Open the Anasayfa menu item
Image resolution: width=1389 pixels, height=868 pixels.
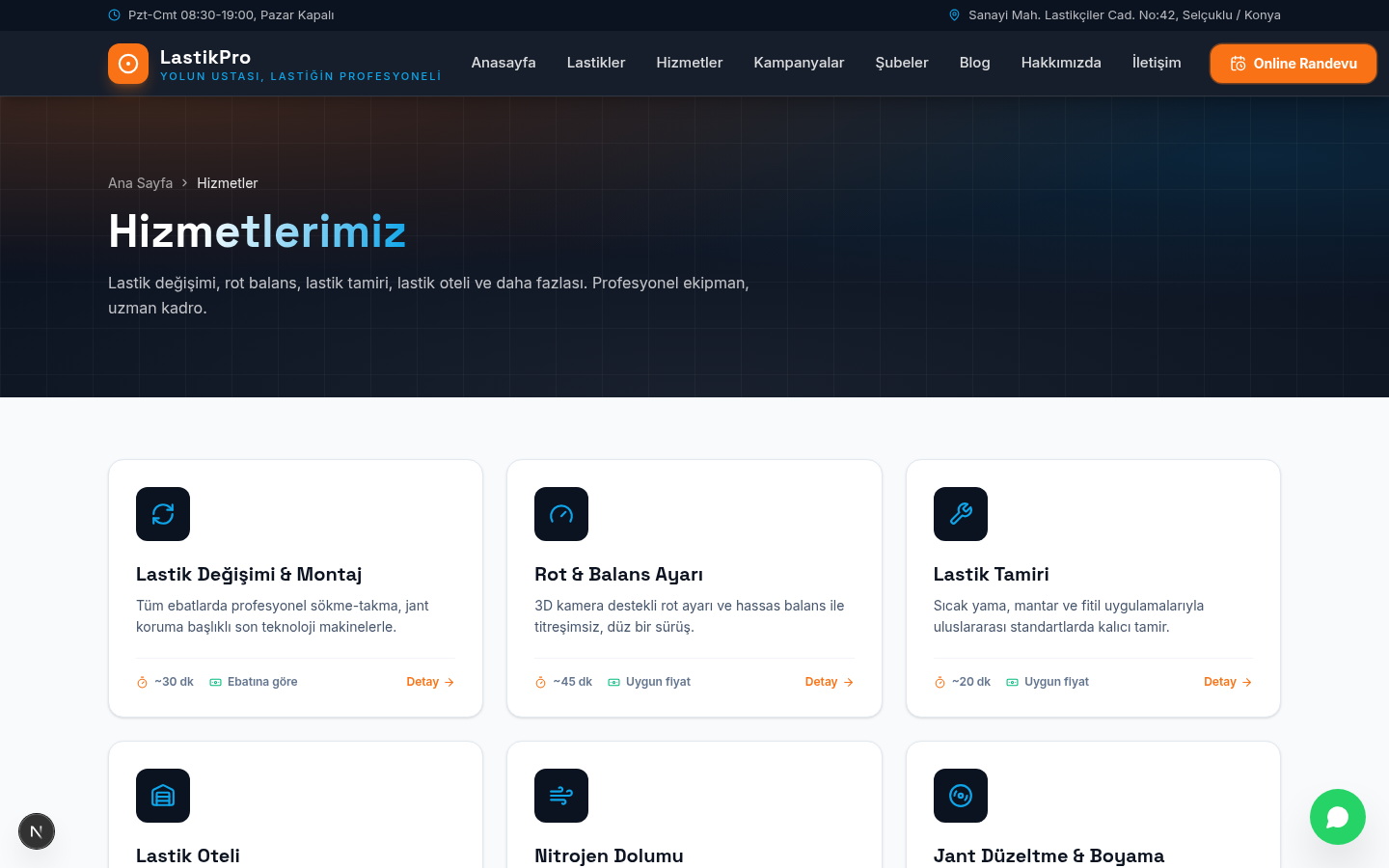click(x=504, y=63)
